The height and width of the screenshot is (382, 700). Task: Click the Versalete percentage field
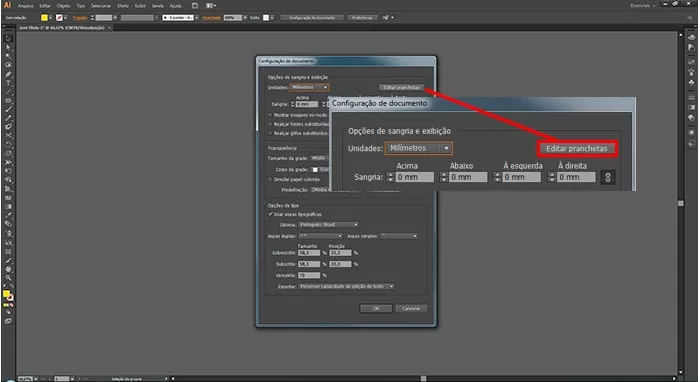(309, 275)
